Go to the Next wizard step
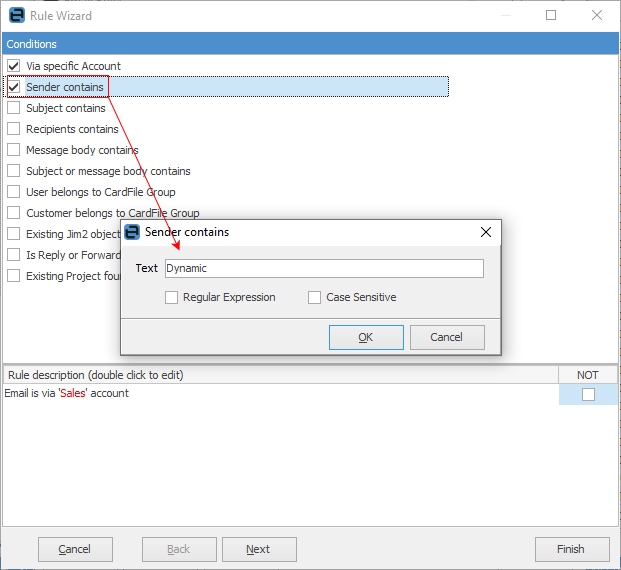The width and height of the screenshot is (621, 570). pyautogui.click(x=259, y=549)
